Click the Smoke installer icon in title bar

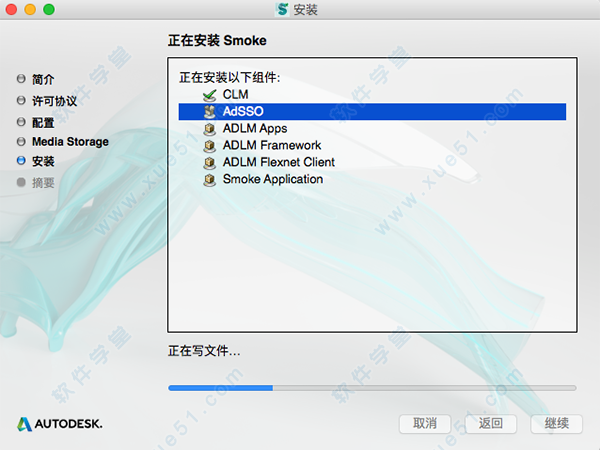pos(282,9)
